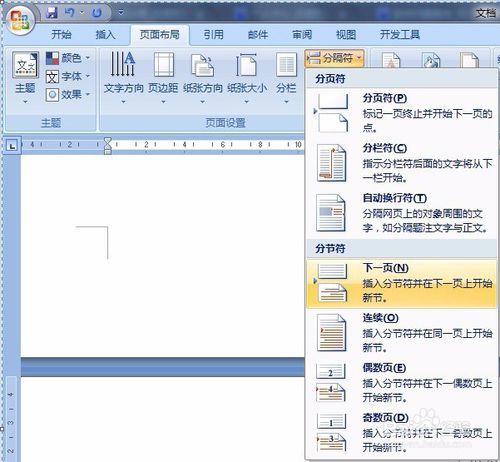Image resolution: width=500 pixels, height=462 pixels.
Task: Select 分栏符 column break option
Action: coord(401,163)
